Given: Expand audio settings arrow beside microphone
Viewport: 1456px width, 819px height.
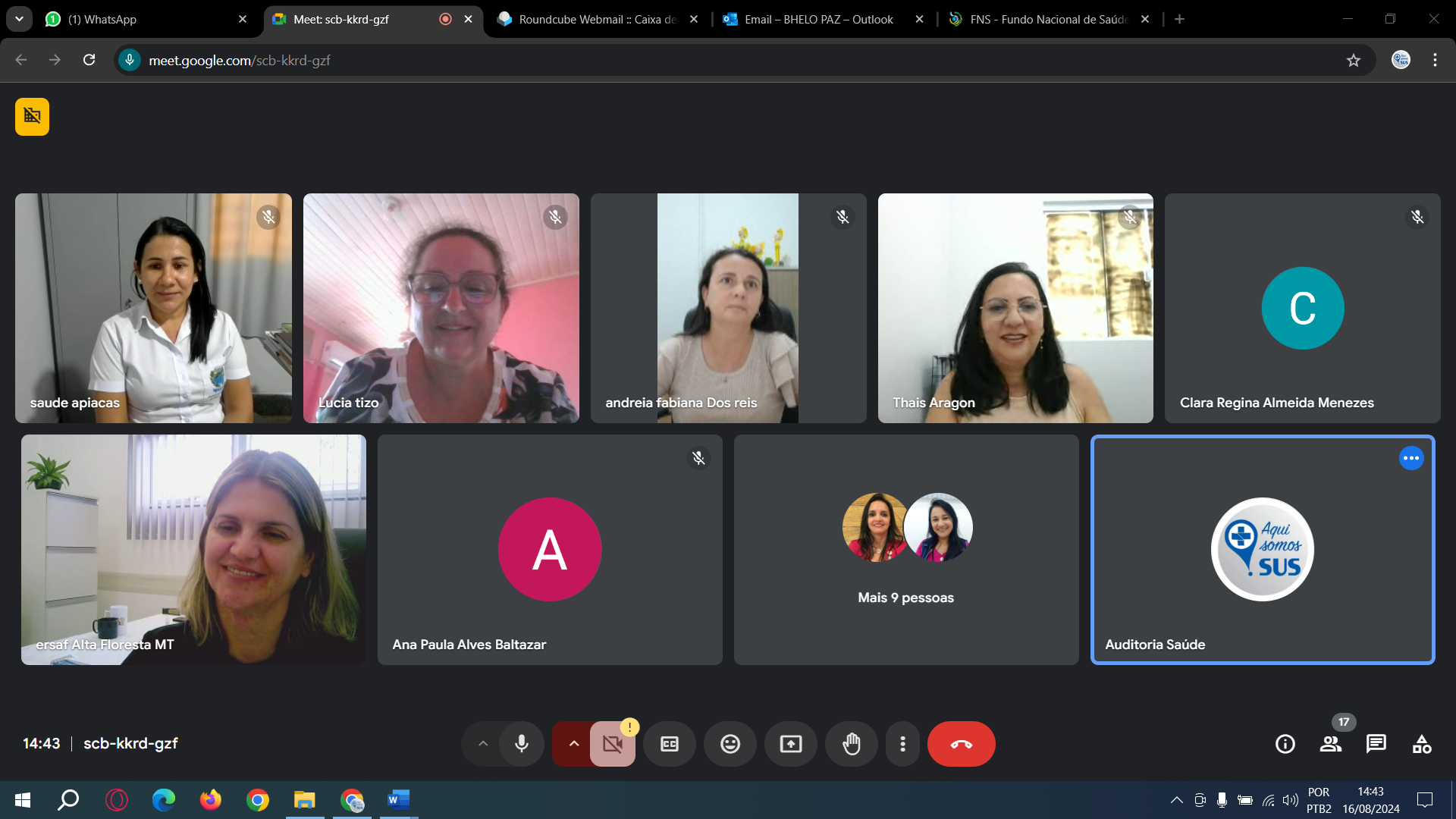Looking at the screenshot, I should (483, 744).
